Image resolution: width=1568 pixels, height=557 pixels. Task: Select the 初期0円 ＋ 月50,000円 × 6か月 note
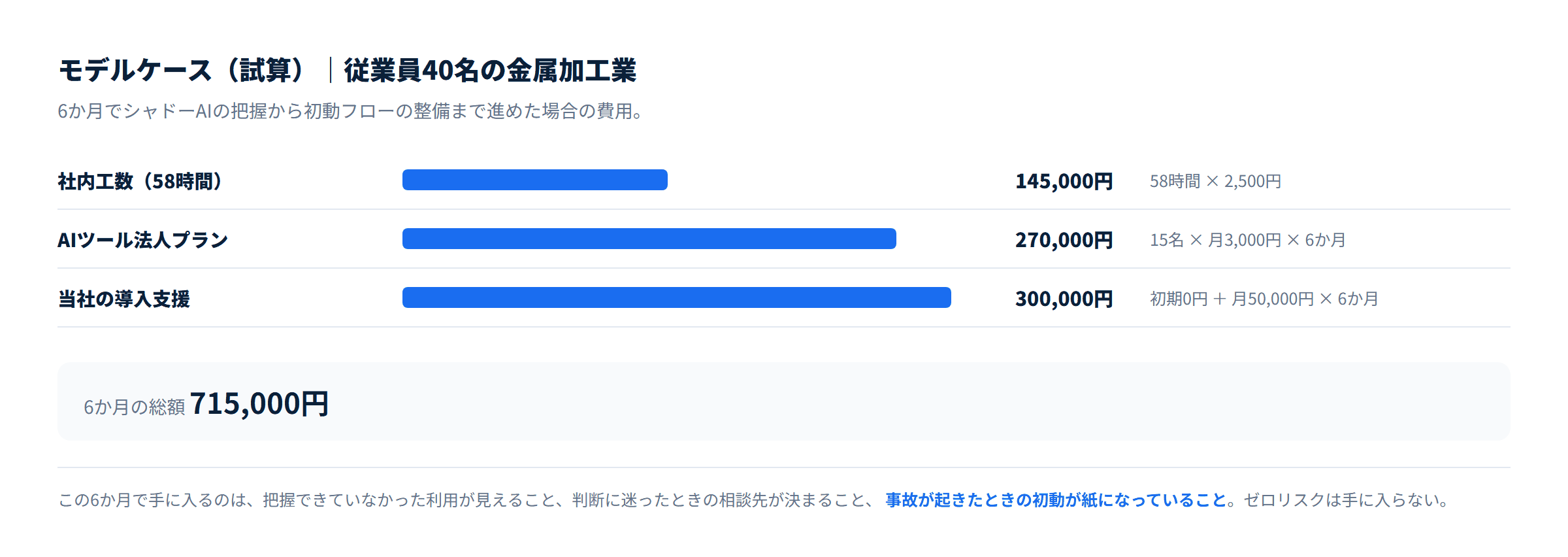pyautogui.click(x=1264, y=299)
